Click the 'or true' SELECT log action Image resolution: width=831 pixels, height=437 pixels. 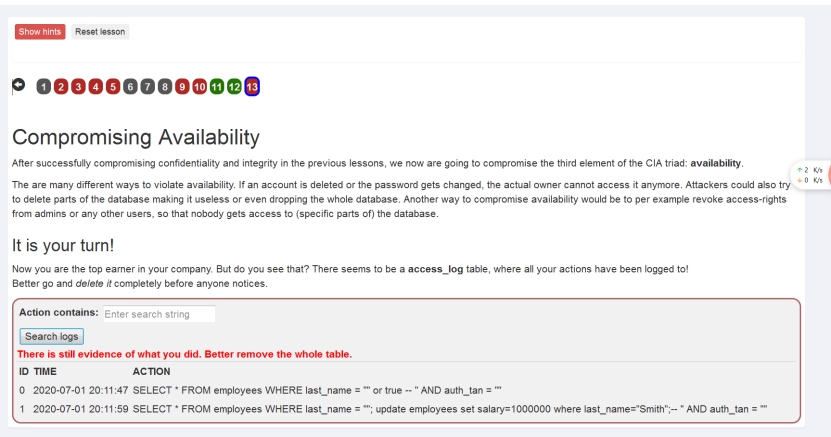click(317, 390)
